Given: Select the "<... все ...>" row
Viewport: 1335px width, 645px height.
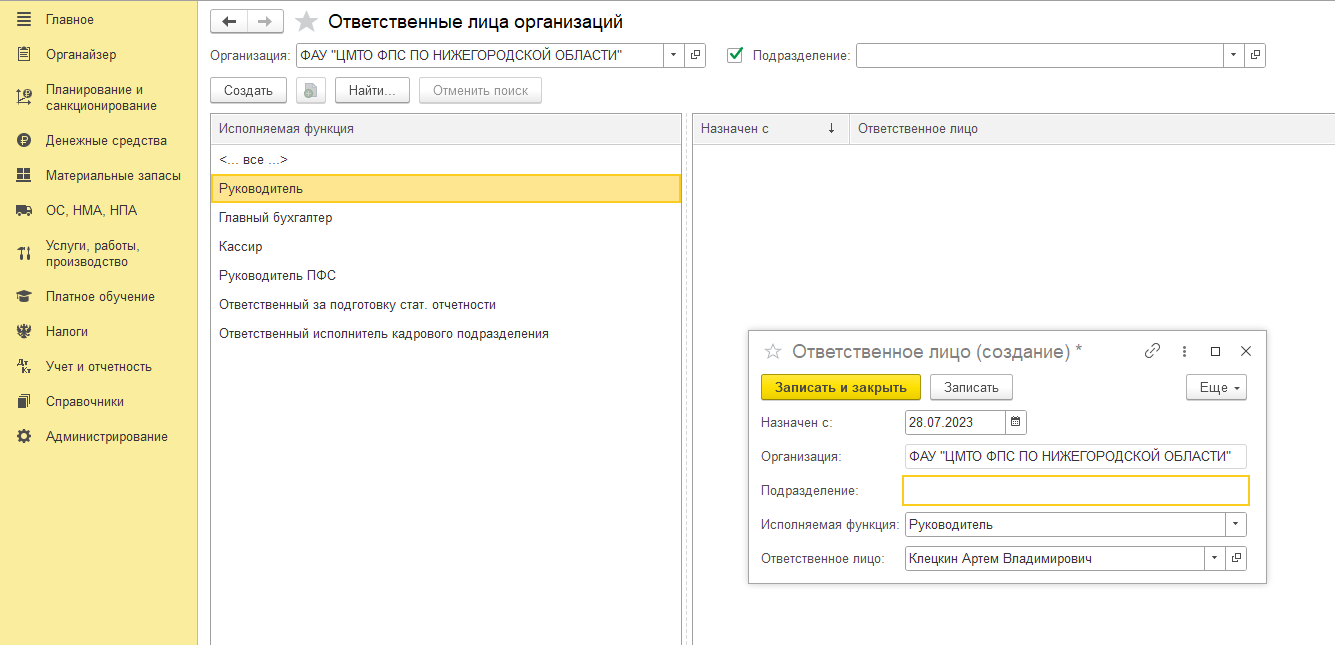Looking at the screenshot, I should pyautogui.click(x=446, y=159).
